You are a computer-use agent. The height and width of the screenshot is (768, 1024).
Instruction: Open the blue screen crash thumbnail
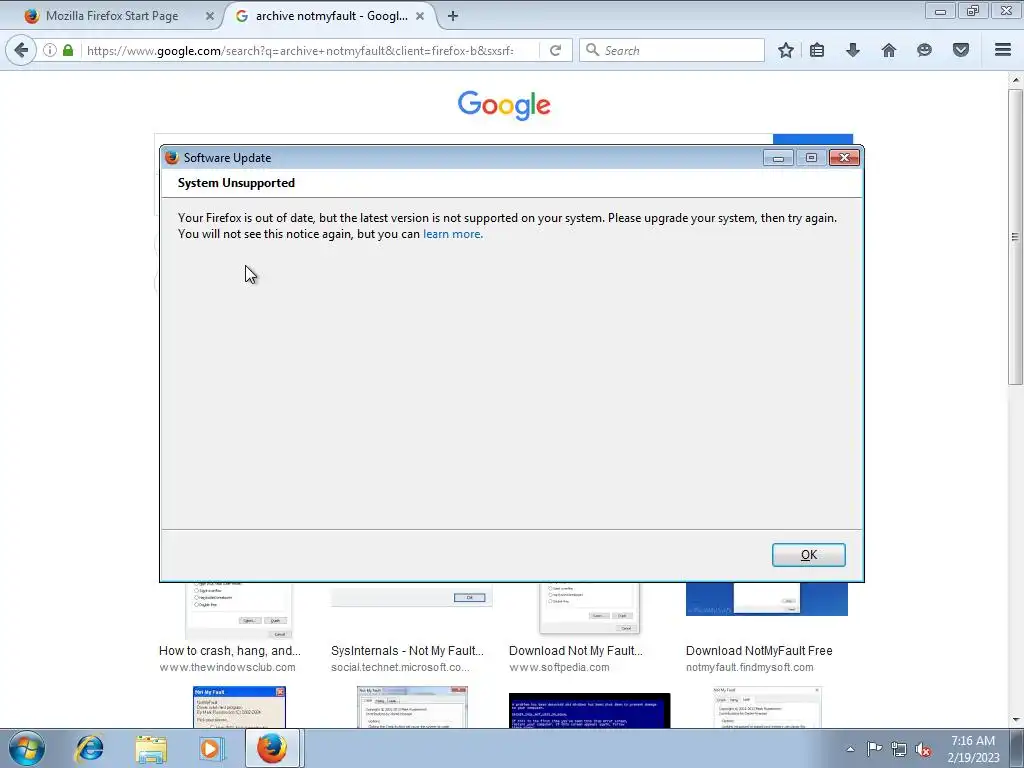point(590,711)
